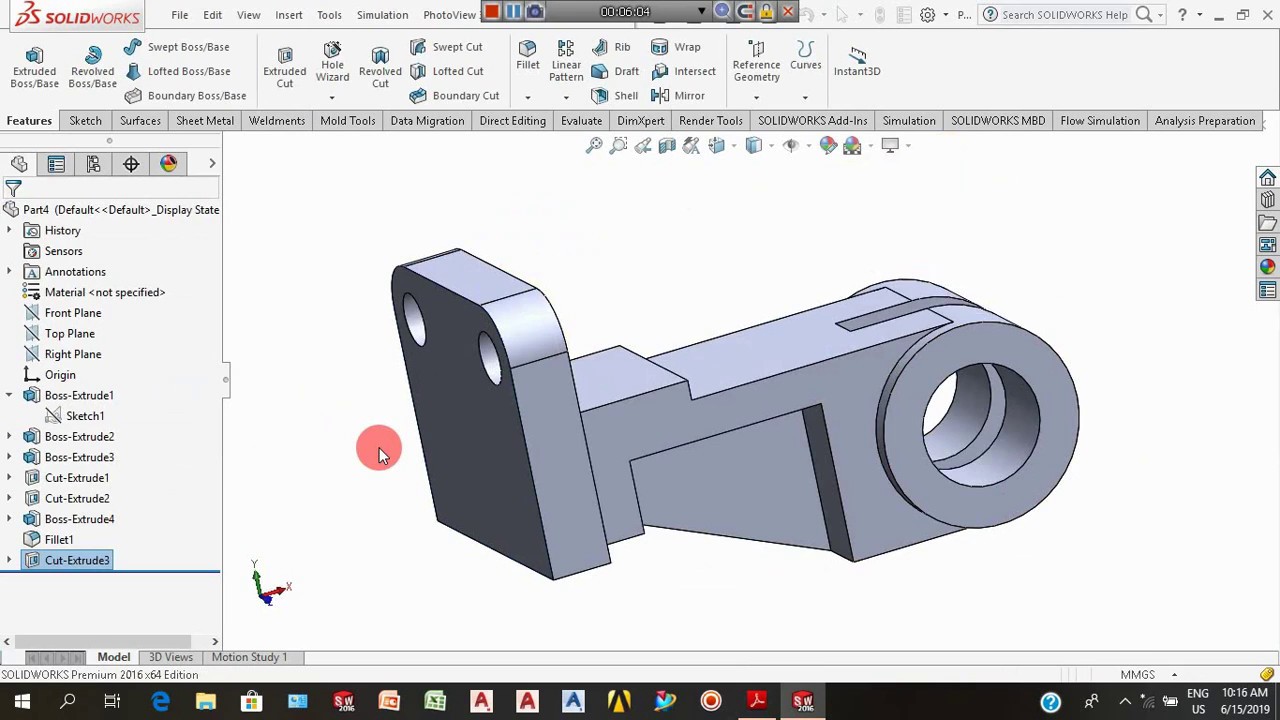The height and width of the screenshot is (720, 1280).
Task: Toggle Hide/Show Items eye icon
Action: (790, 146)
